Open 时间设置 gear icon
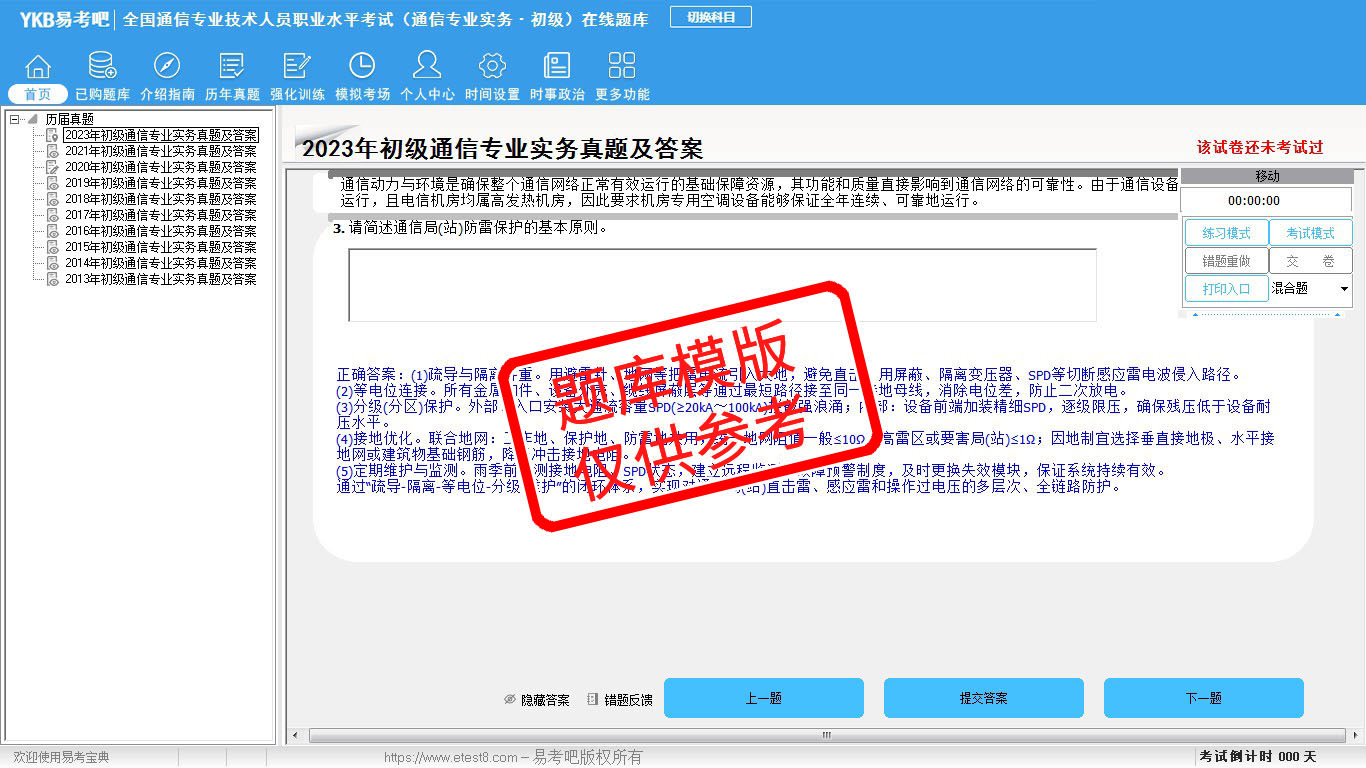The image size is (1366, 768). coord(492,67)
